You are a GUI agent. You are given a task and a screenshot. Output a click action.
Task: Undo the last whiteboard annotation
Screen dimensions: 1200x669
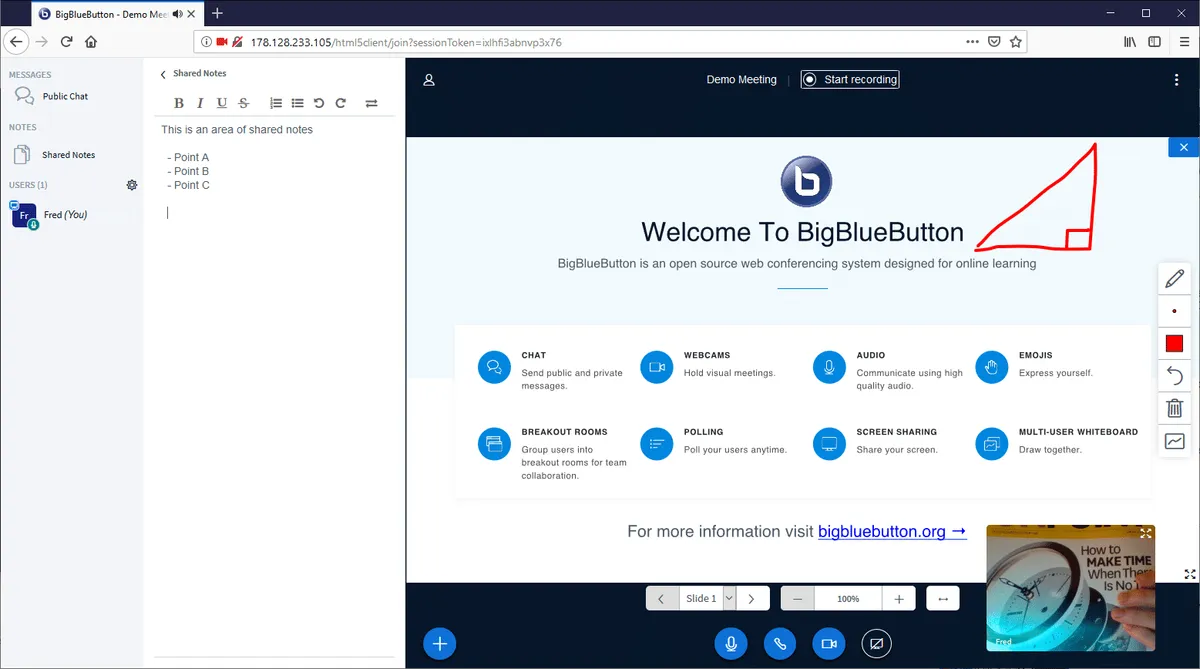click(1174, 376)
